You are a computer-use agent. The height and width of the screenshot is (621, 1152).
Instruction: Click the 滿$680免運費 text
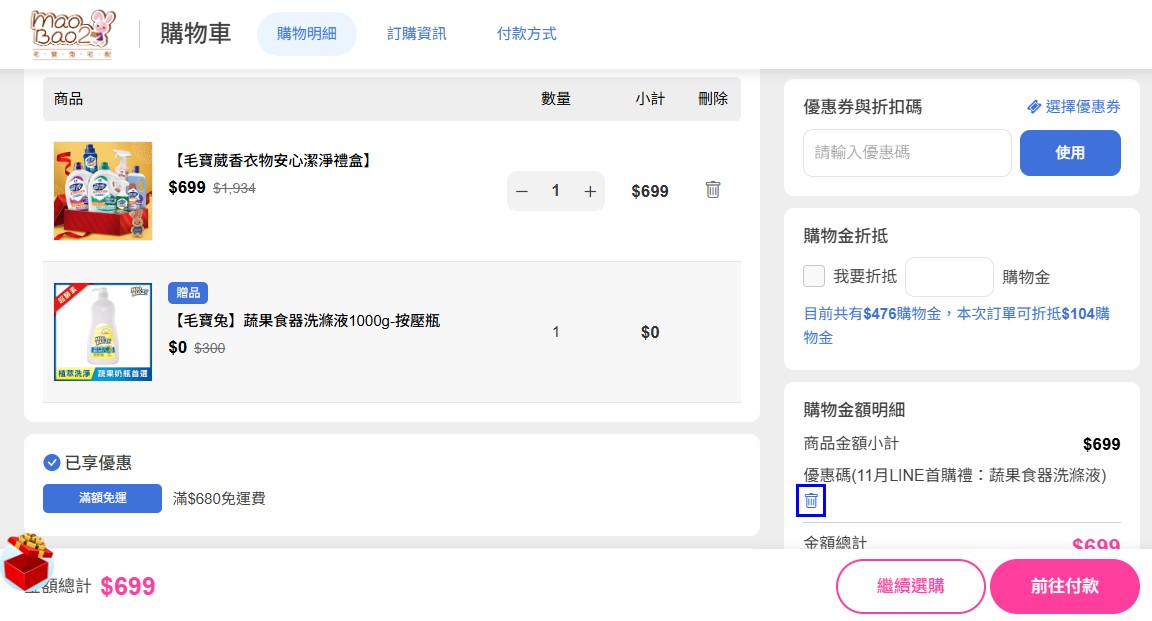coord(219,498)
